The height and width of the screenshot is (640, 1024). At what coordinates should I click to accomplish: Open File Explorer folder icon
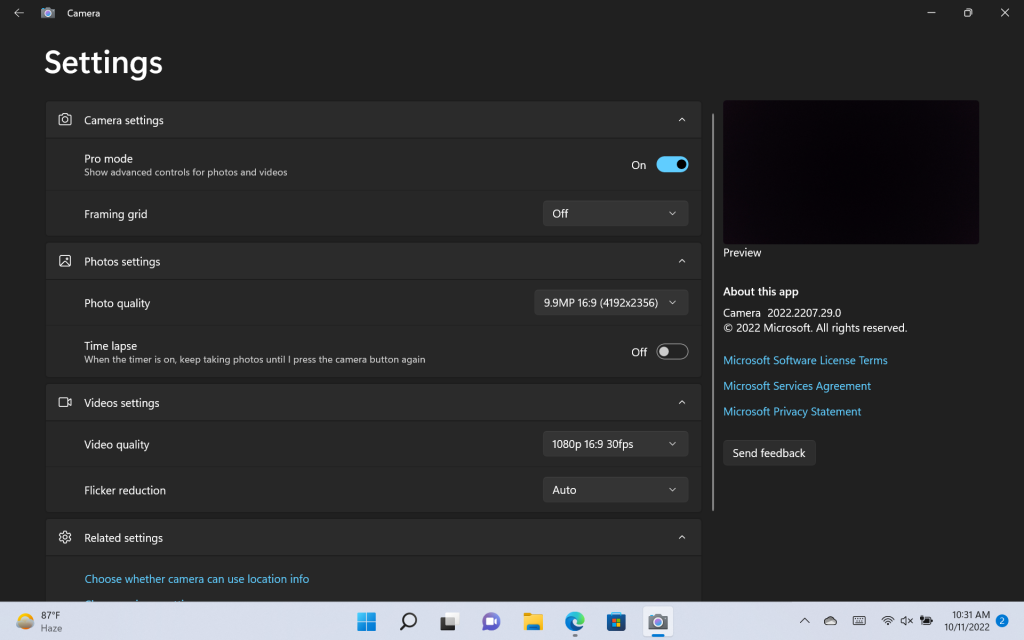coord(533,621)
